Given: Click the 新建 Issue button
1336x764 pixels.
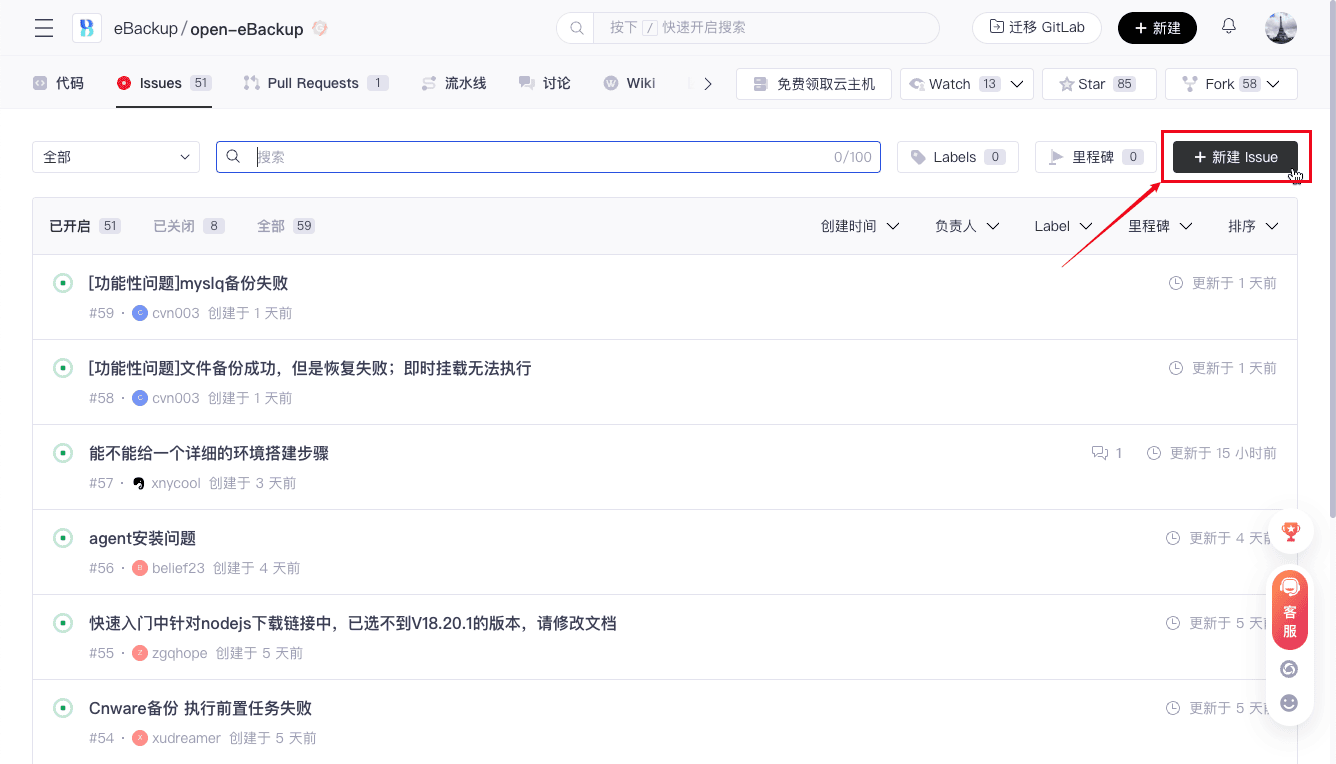Looking at the screenshot, I should [1235, 157].
